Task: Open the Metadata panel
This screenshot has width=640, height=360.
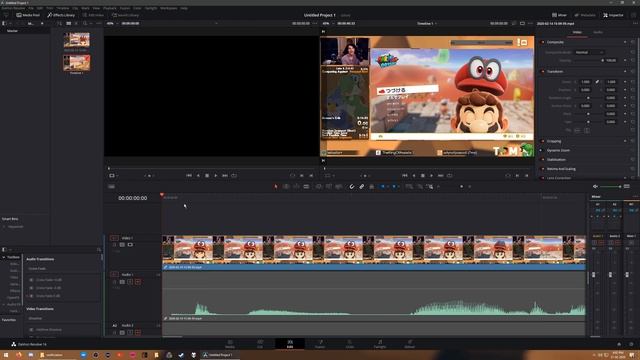Action: (585, 15)
